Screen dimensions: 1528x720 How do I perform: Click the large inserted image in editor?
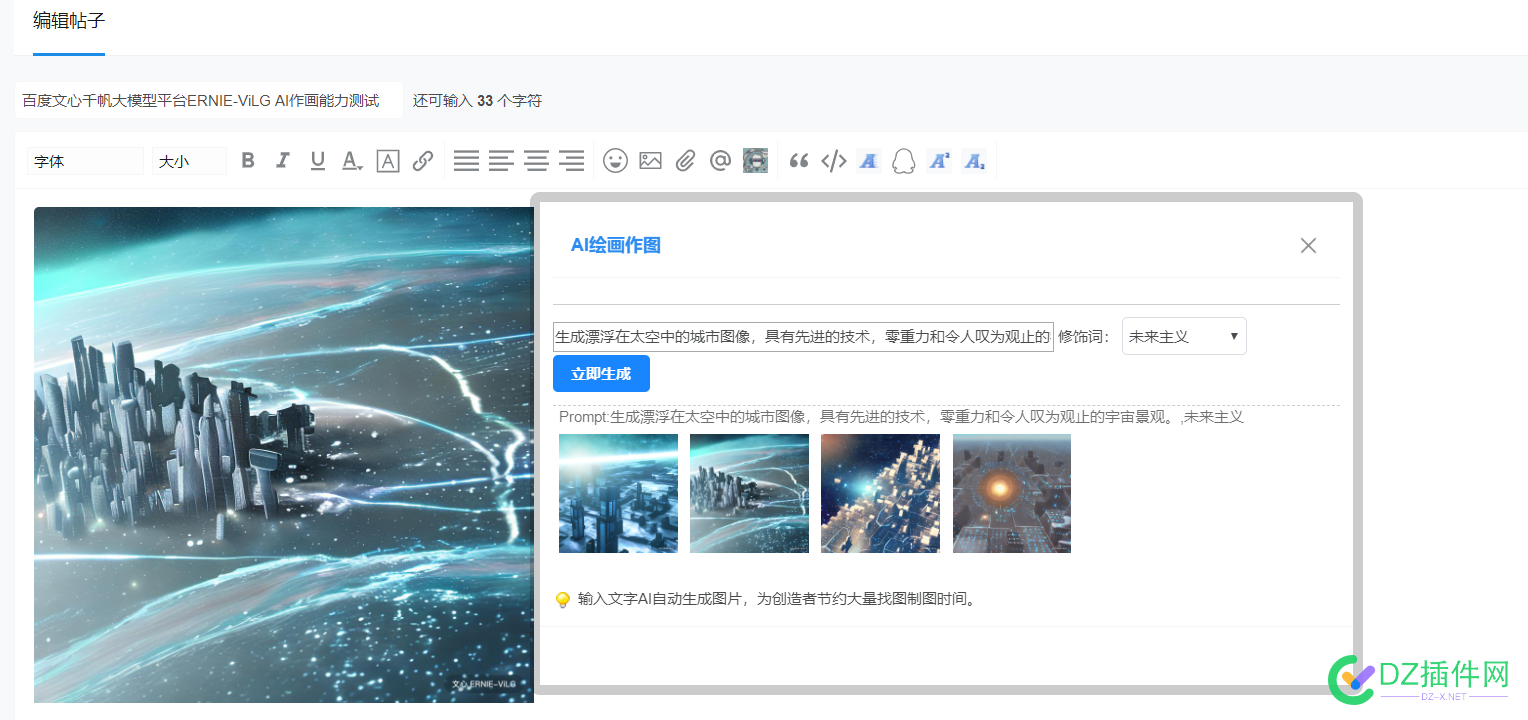click(284, 455)
